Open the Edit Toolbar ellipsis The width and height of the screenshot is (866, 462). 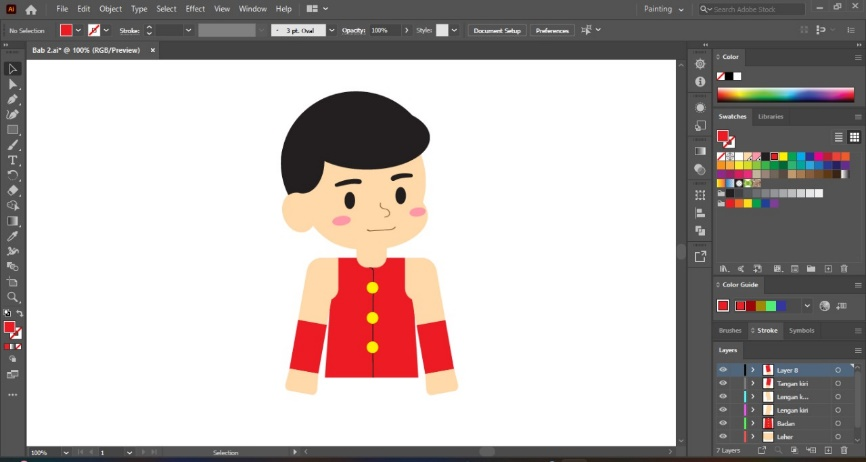click(12, 395)
